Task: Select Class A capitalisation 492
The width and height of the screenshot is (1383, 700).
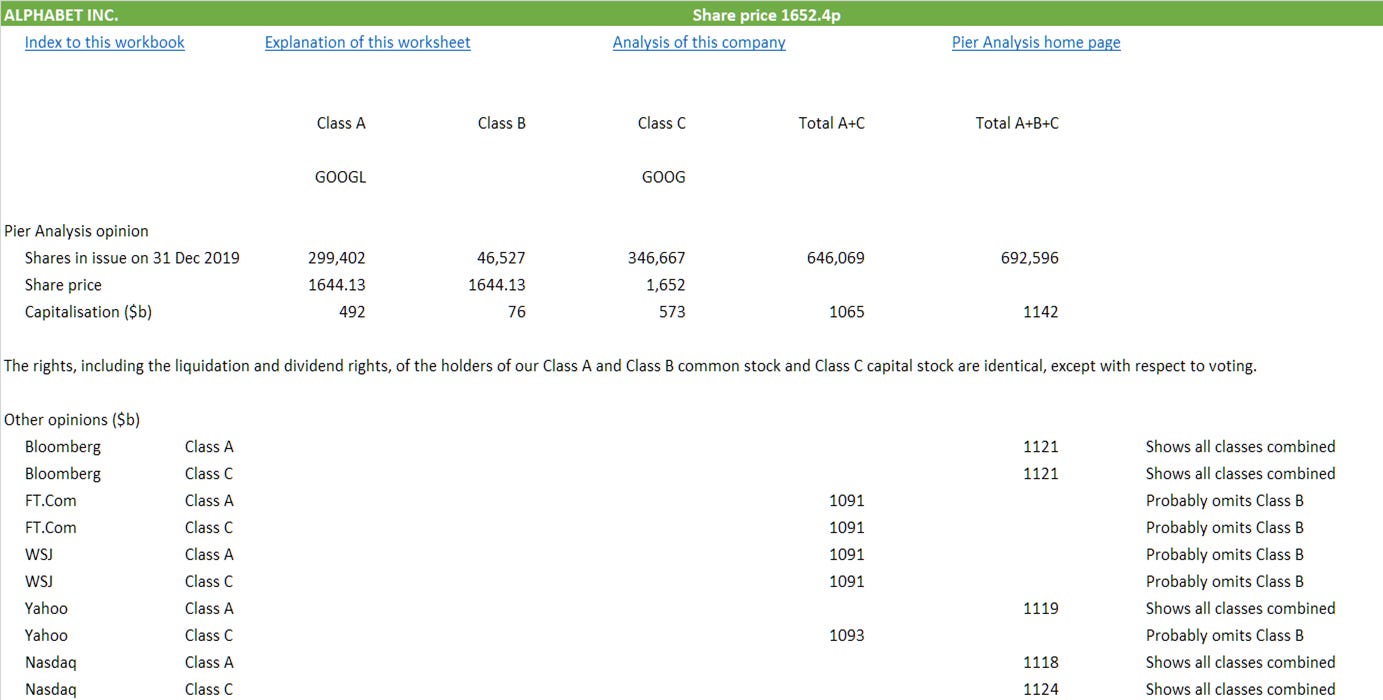Action: point(352,312)
